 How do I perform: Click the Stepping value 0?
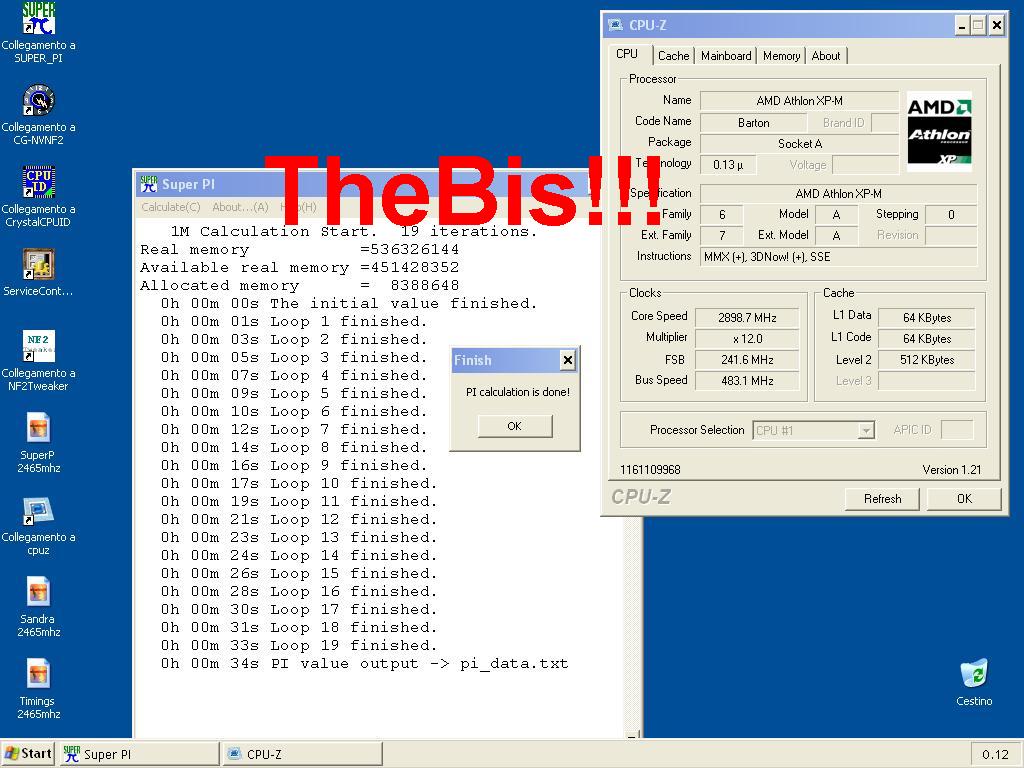coord(951,214)
